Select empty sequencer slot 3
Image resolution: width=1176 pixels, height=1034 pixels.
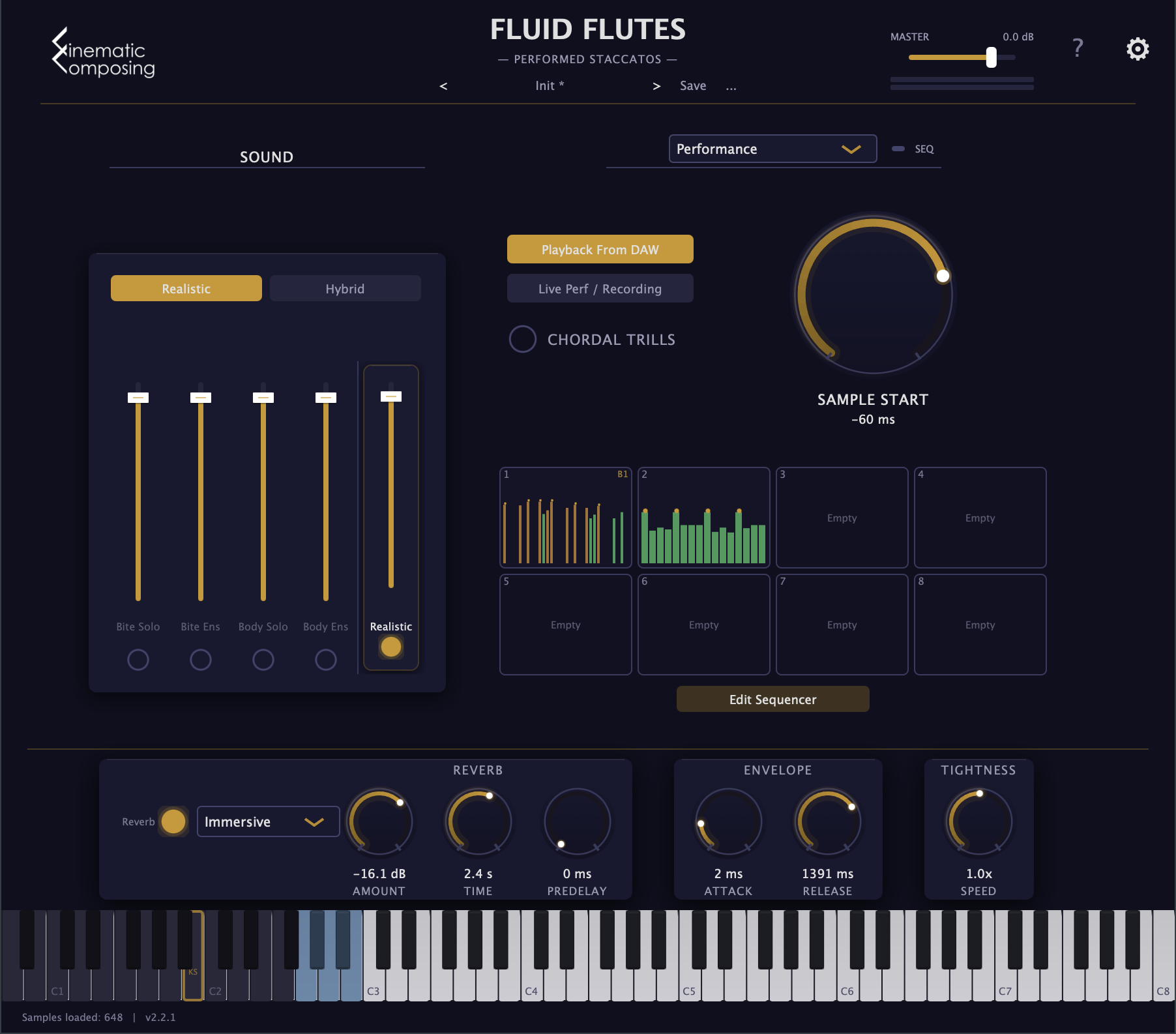tap(842, 518)
